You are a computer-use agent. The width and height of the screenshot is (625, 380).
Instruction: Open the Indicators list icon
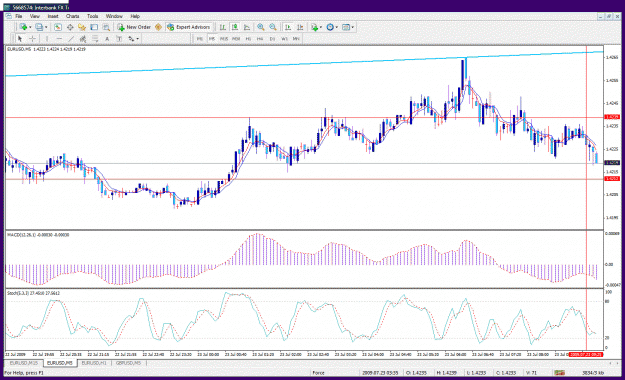pyautogui.click(x=314, y=27)
